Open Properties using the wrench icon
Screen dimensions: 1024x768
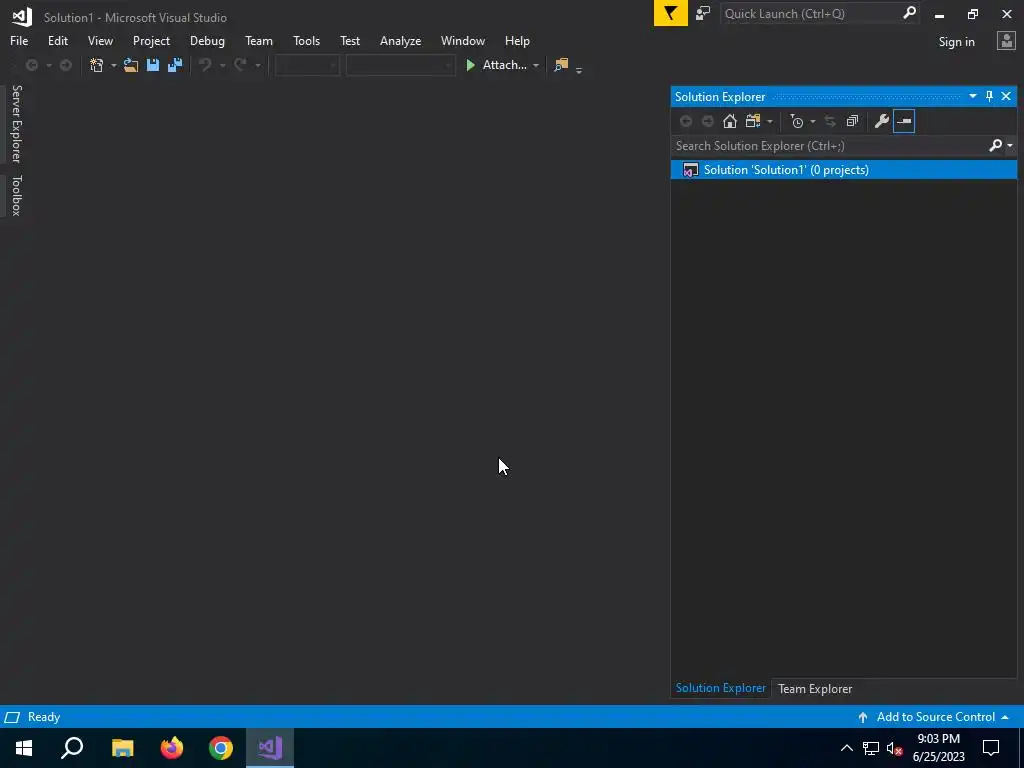[x=882, y=121]
